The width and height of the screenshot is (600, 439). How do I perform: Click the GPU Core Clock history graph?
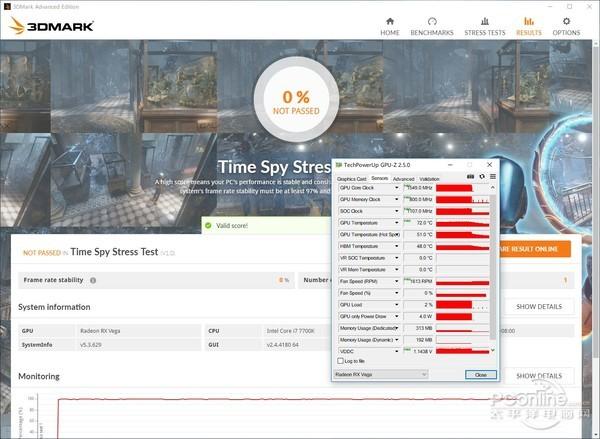pos(462,188)
